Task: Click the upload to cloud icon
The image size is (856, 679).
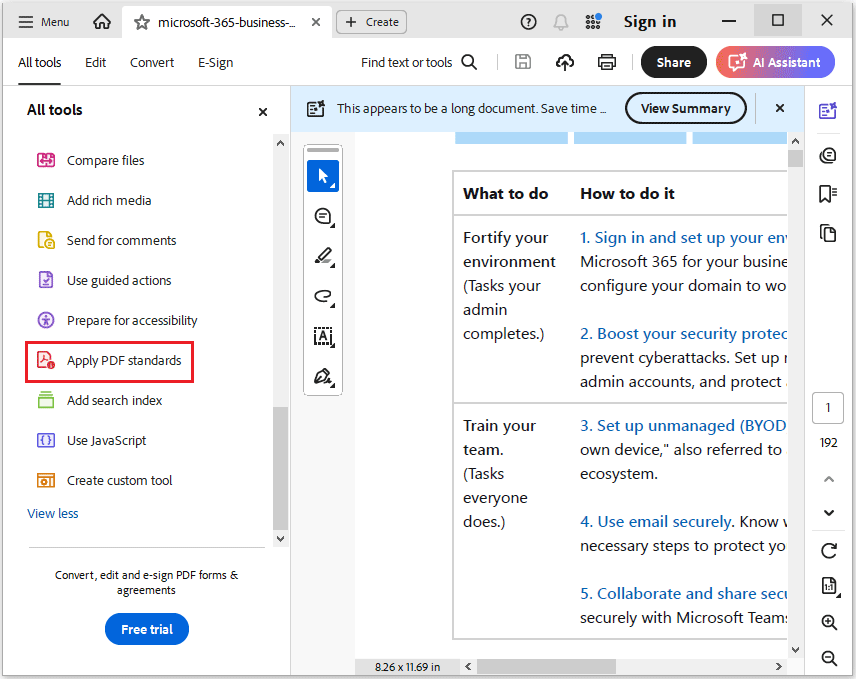Action: [x=565, y=63]
